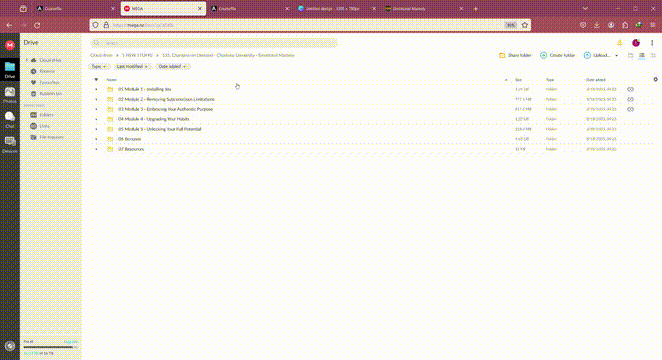Open the Upload dropdown arrow
This screenshot has width=662, height=360.
click(x=616, y=55)
